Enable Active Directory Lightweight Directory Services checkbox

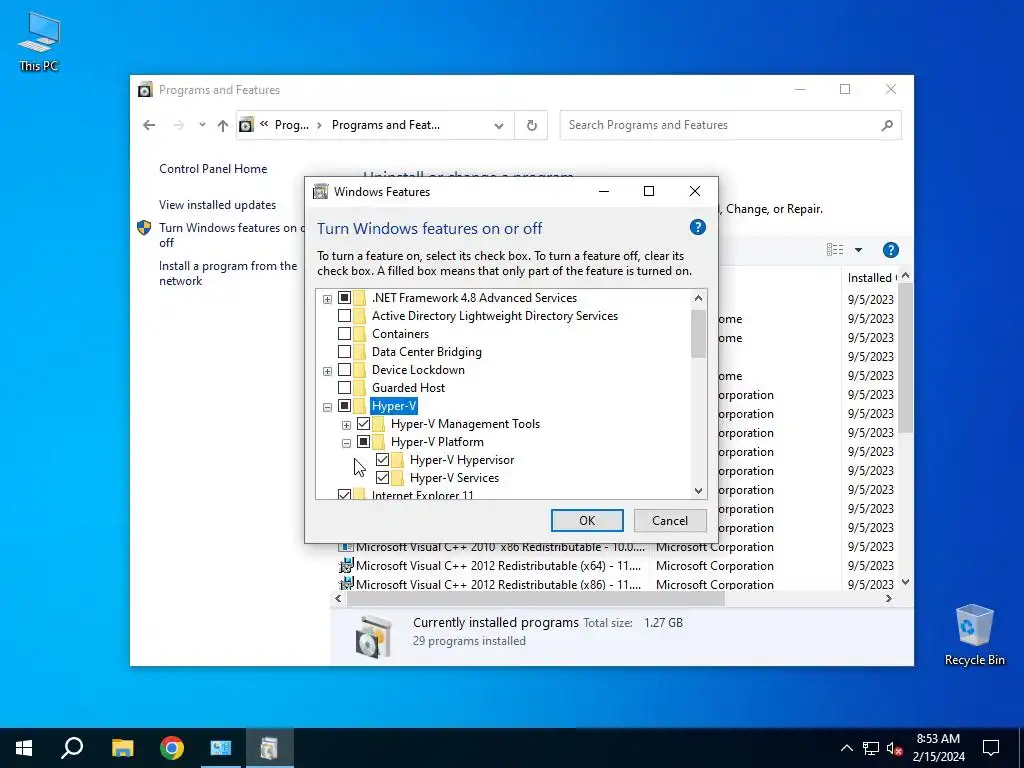click(344, 315)
